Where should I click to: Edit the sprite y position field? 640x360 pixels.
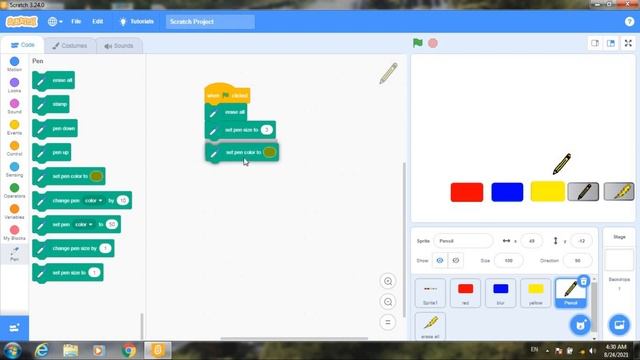coord(581,241)
